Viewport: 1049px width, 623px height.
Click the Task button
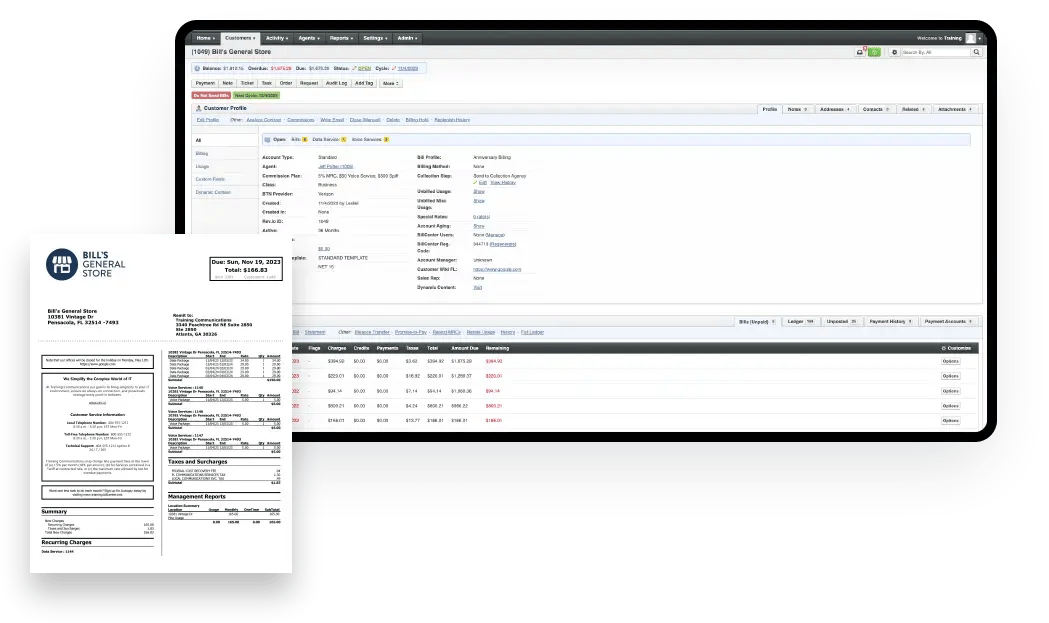267,84
